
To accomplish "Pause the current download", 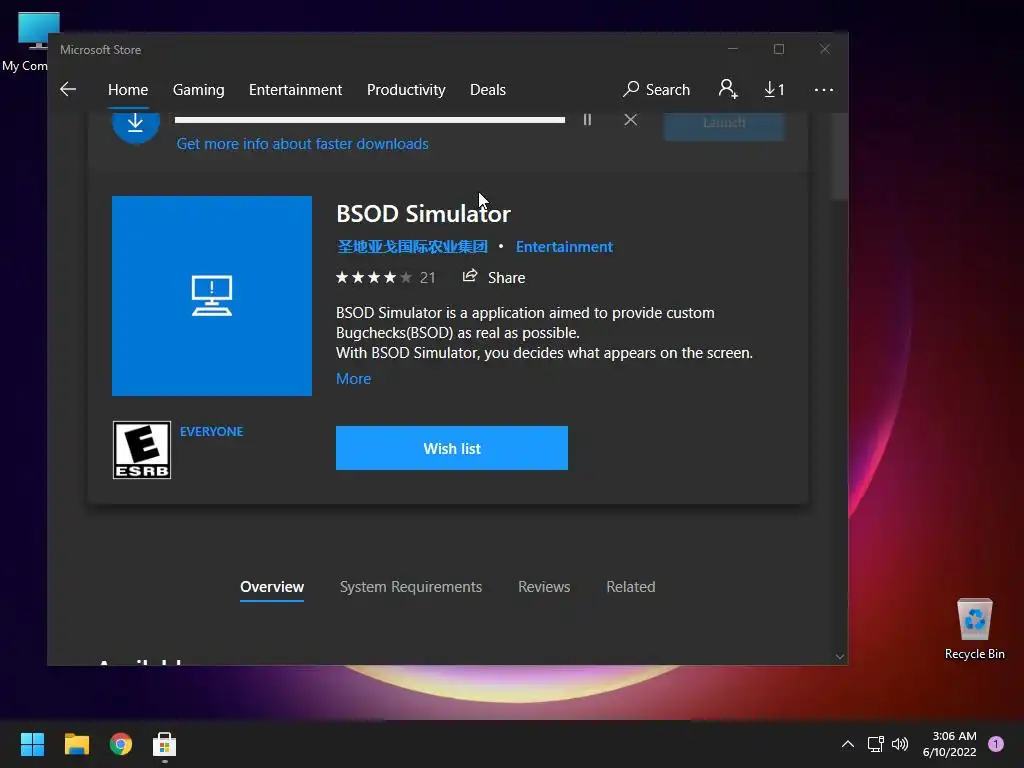I will tap(587, 120).
